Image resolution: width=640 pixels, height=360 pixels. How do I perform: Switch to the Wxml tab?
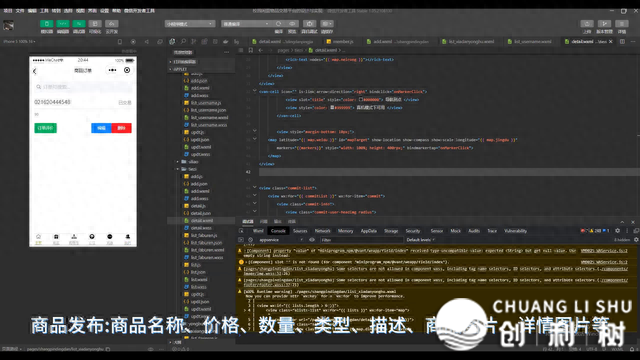[258, 231]
